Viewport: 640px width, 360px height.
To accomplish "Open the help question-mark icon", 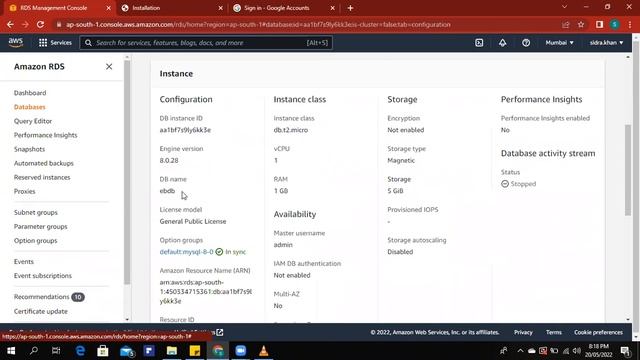I will tap(526, 42).
